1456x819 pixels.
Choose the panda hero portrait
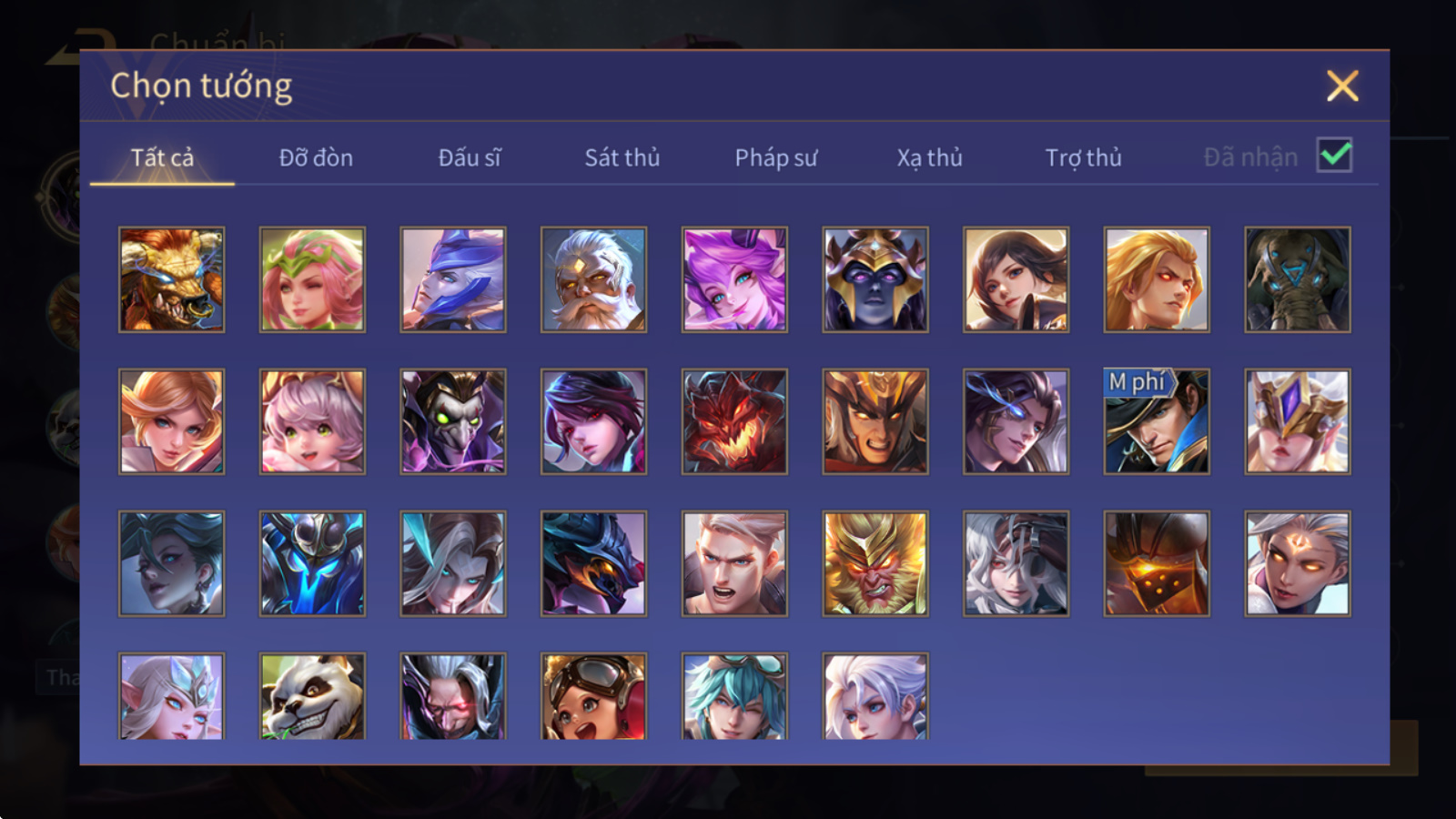312,696
